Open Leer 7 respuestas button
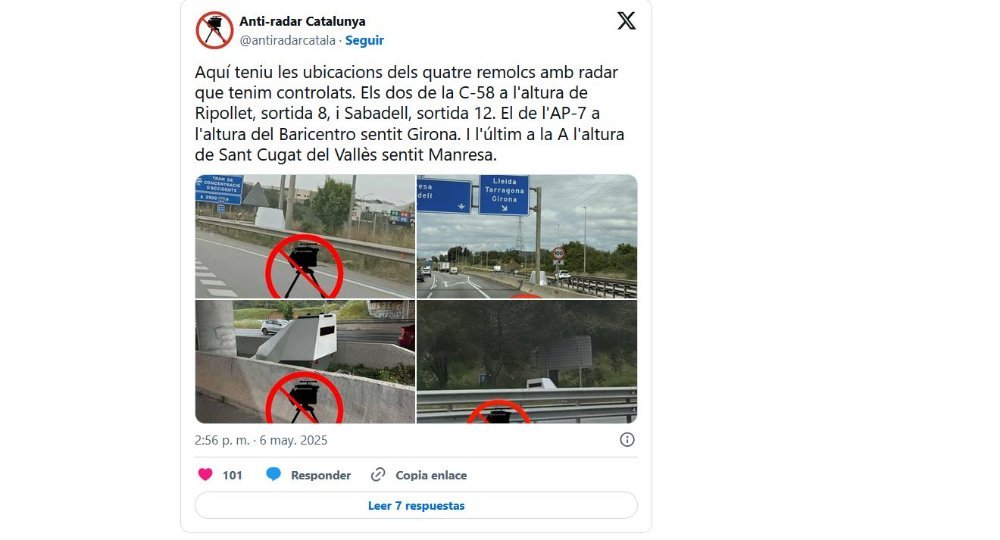Image resolution: width=1000 pixels, height=540 pixels. pos(416,506)
